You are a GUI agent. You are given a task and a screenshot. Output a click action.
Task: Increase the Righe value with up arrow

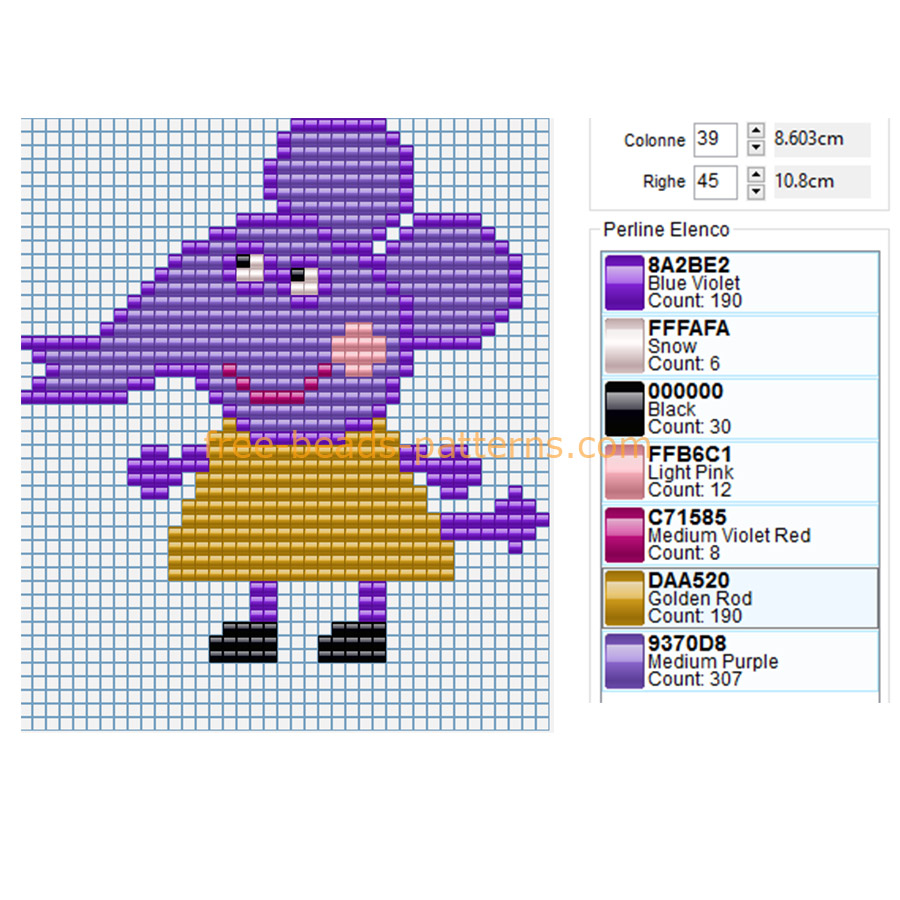[x=756, y=174]
